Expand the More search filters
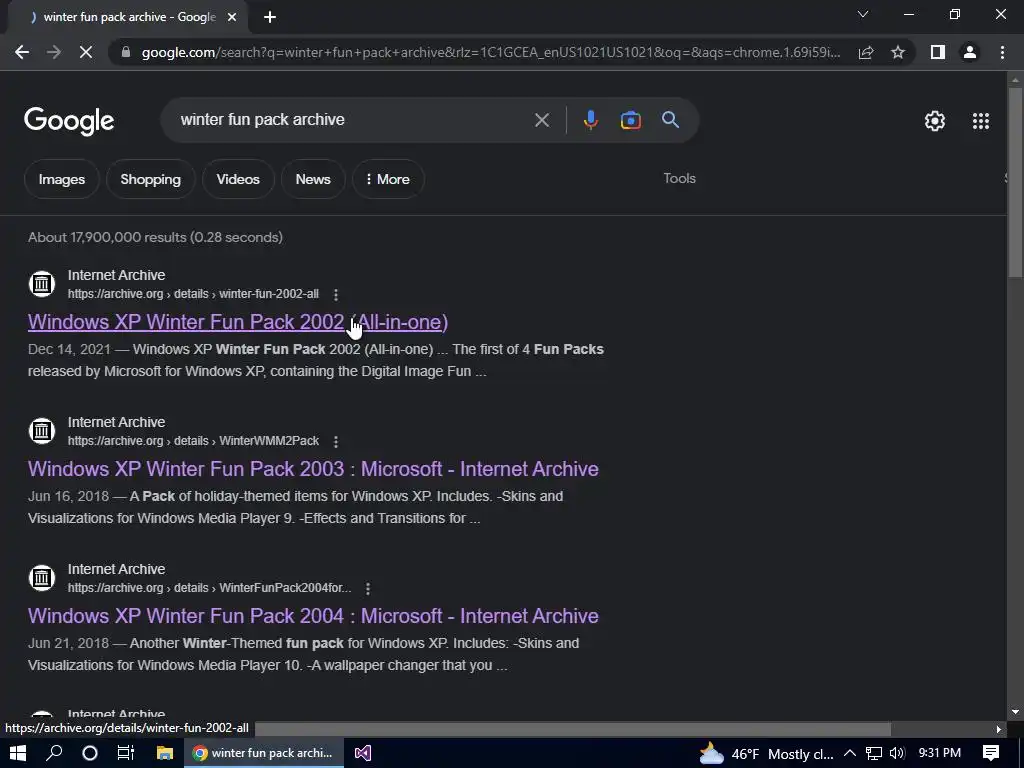 coord(388,179)
